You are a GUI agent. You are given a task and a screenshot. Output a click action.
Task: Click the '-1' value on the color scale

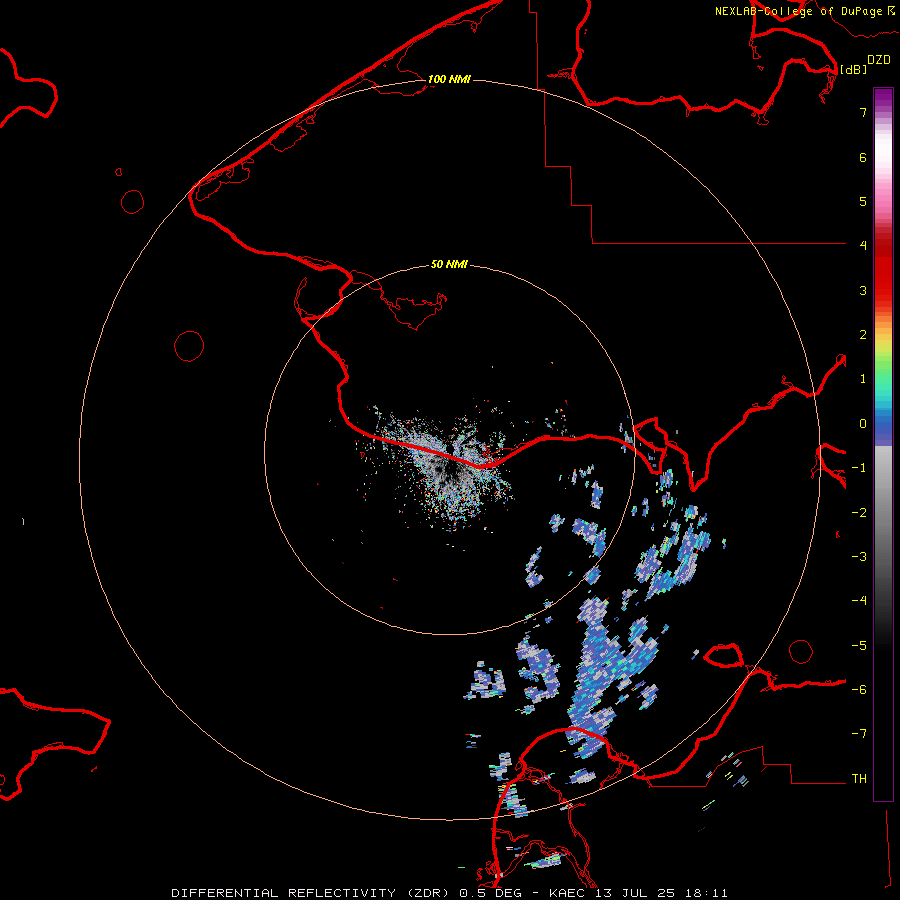(859, 468)
